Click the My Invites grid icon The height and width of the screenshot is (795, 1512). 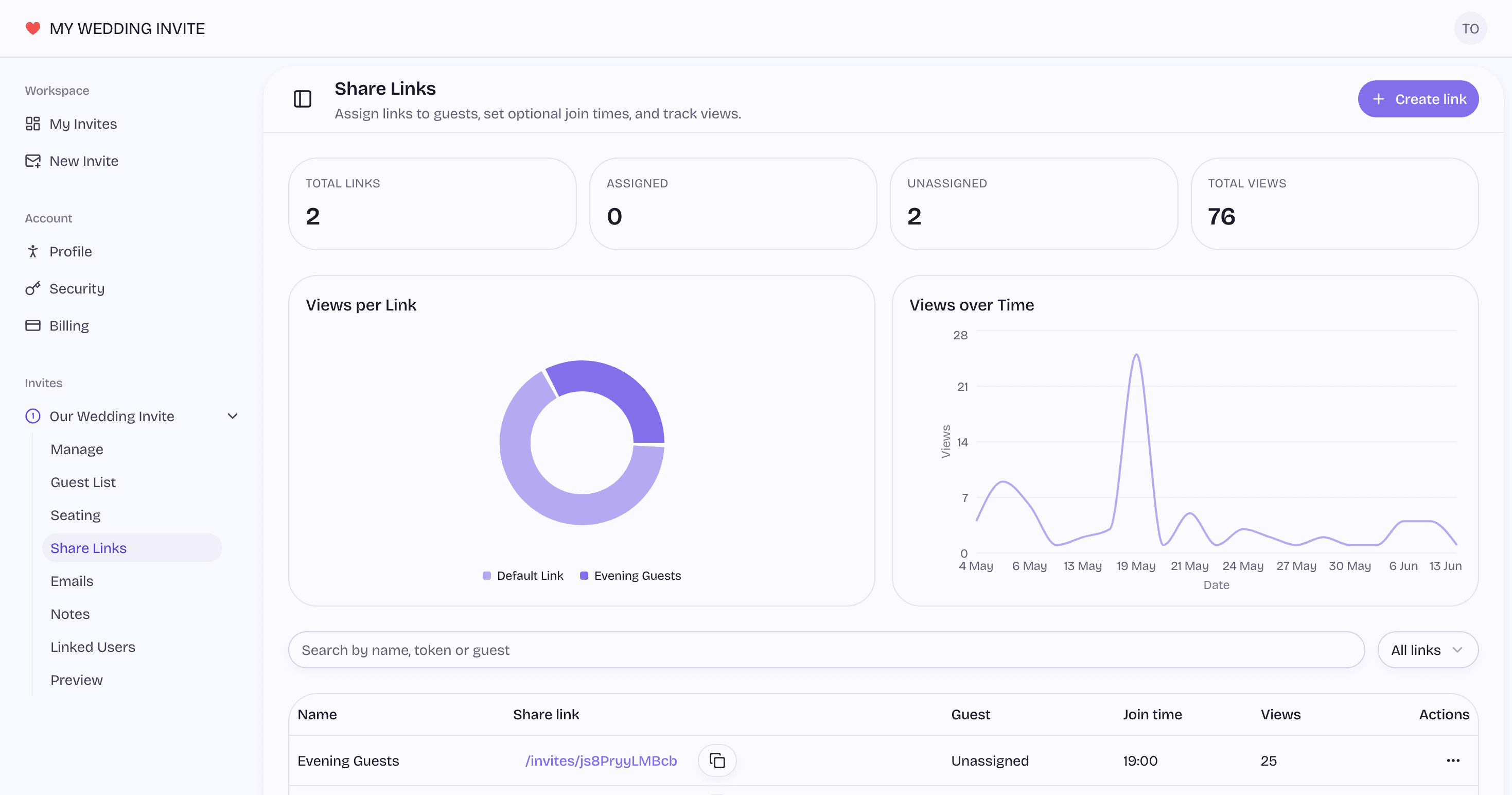[33, 123]
